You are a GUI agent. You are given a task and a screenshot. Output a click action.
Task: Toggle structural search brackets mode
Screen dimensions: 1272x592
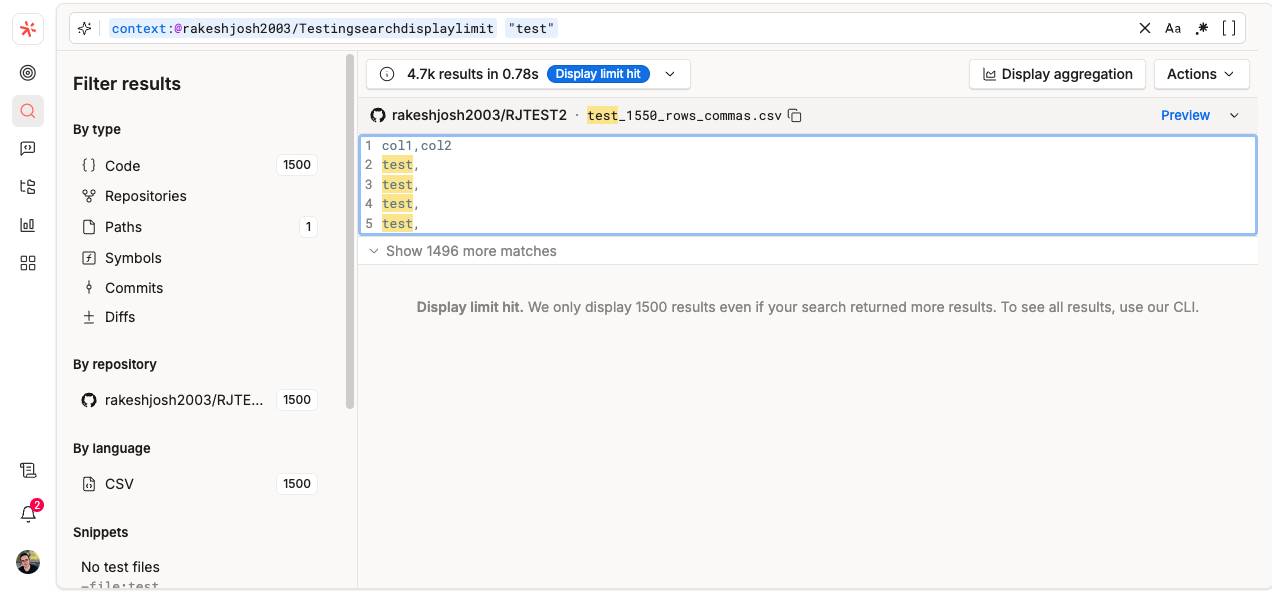[x=1229, y=28]
